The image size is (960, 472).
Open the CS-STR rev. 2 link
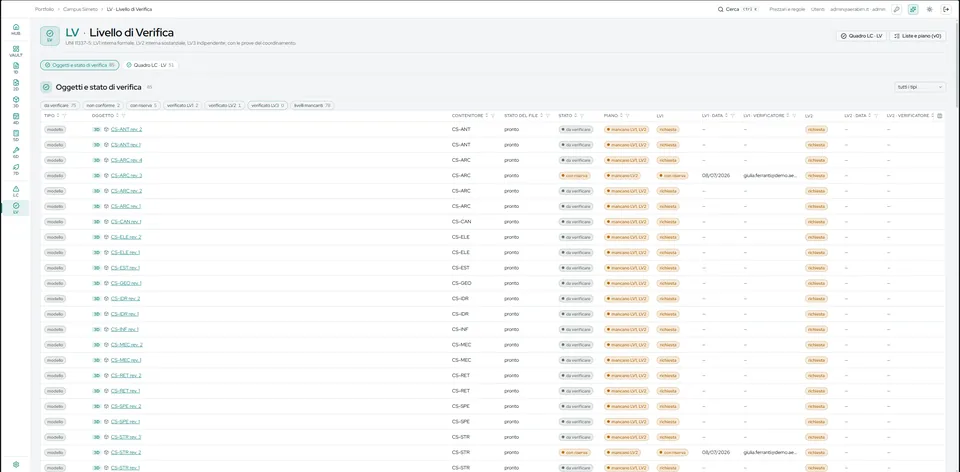pyautogui.click(x=126, y=452)
